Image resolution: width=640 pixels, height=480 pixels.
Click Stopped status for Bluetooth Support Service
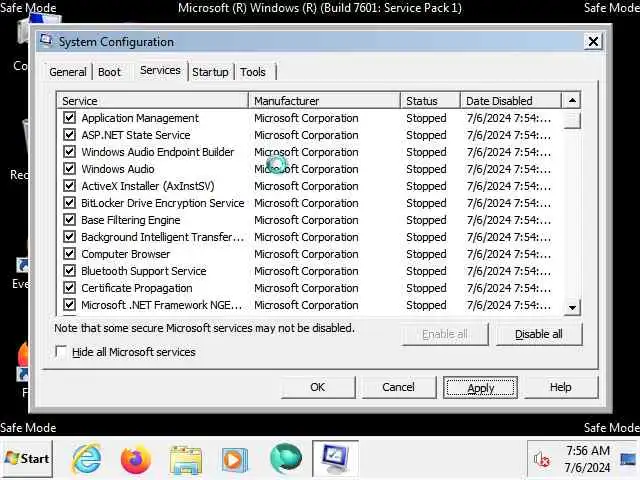426,271
